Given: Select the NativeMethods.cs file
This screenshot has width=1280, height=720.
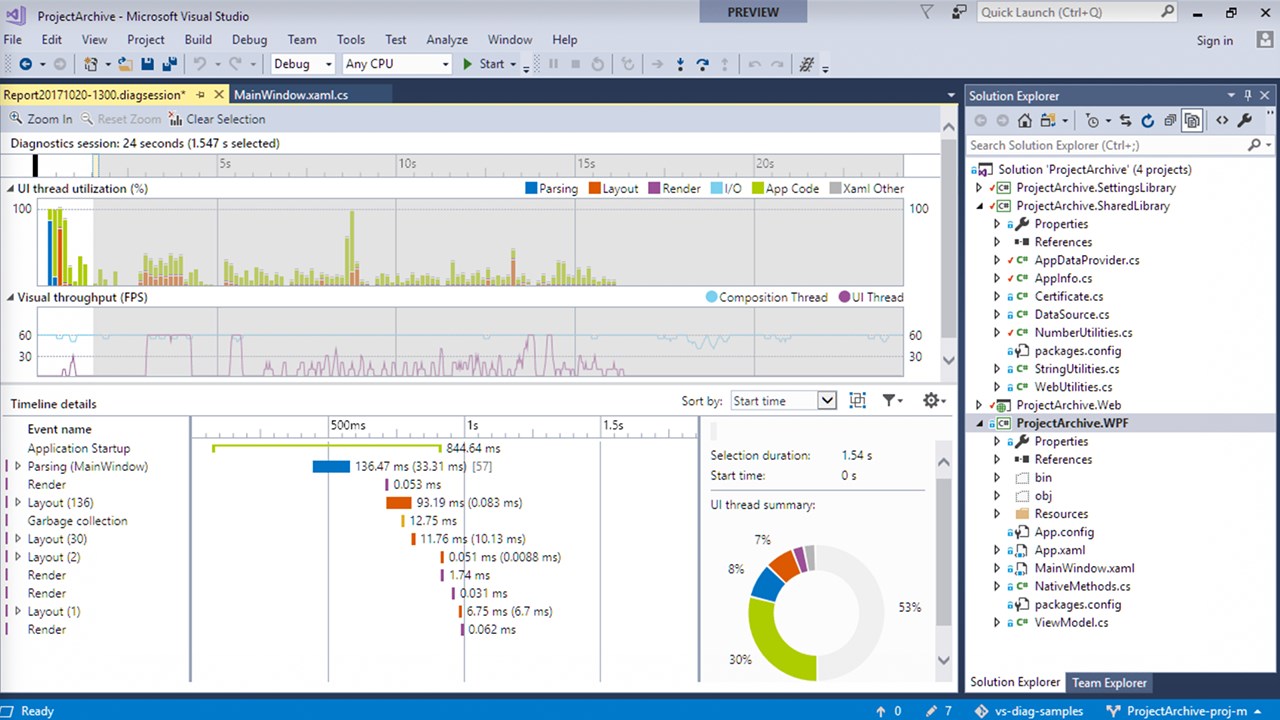Looking at the screenshot, I should click(x=1082, y=586).
